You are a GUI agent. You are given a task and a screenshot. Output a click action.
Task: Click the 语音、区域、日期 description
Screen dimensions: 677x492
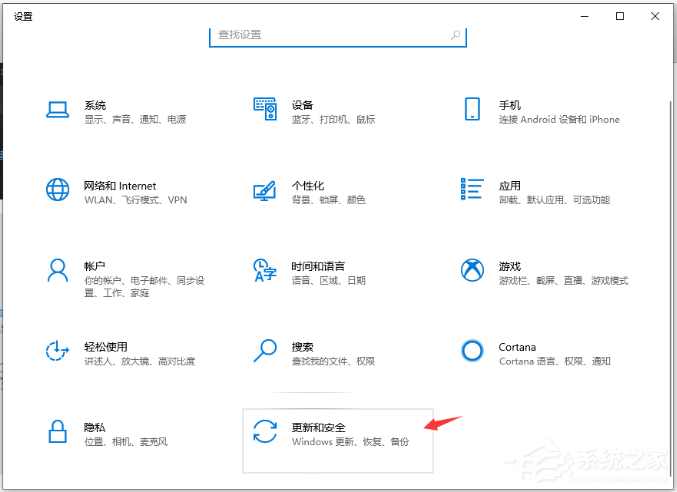coord(329,281)
